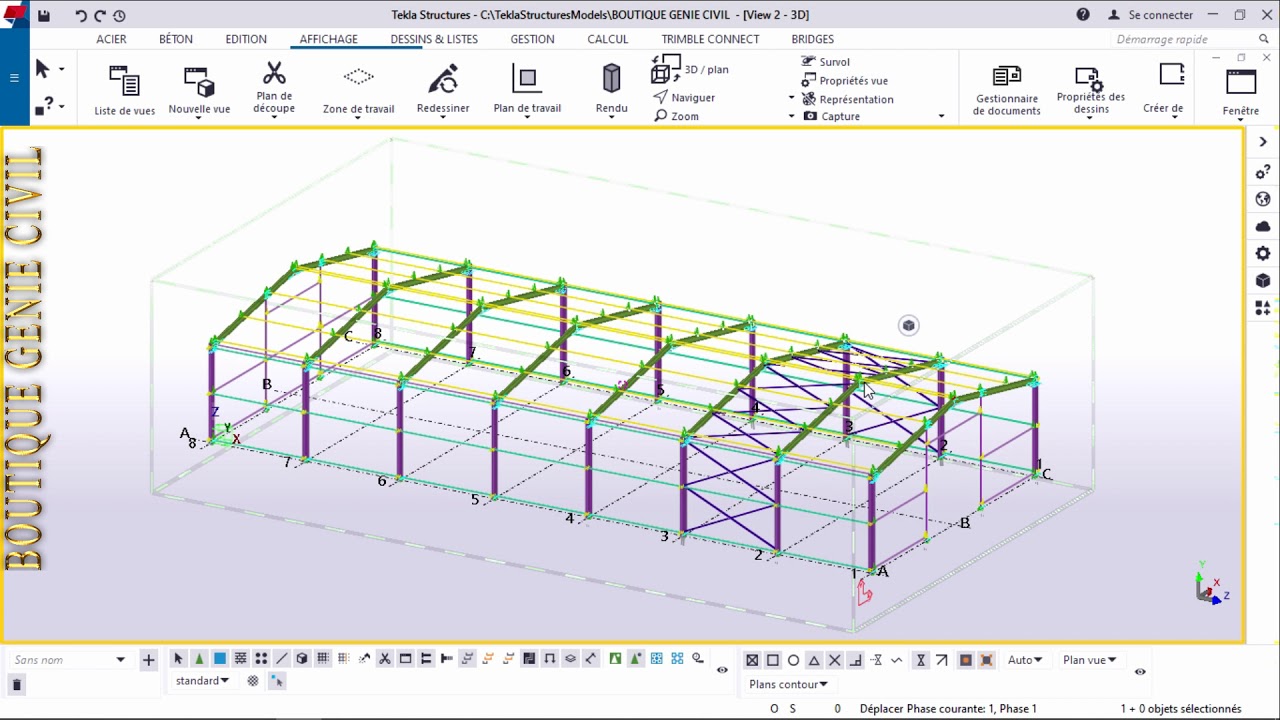The width and height of the screenshot is (1280, 720).
Task: Open the standard filter dropdown
Action: tap(202, 681)
